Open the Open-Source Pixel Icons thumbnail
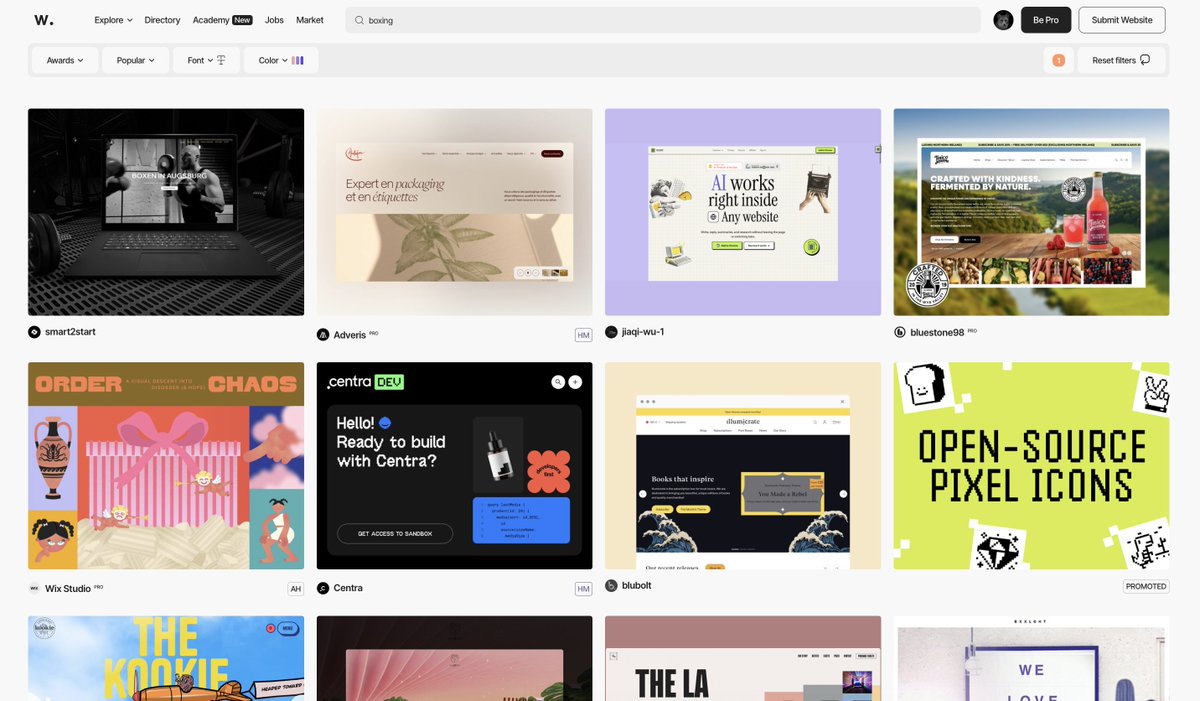The image size is (1200, 701). (1031, 466)
